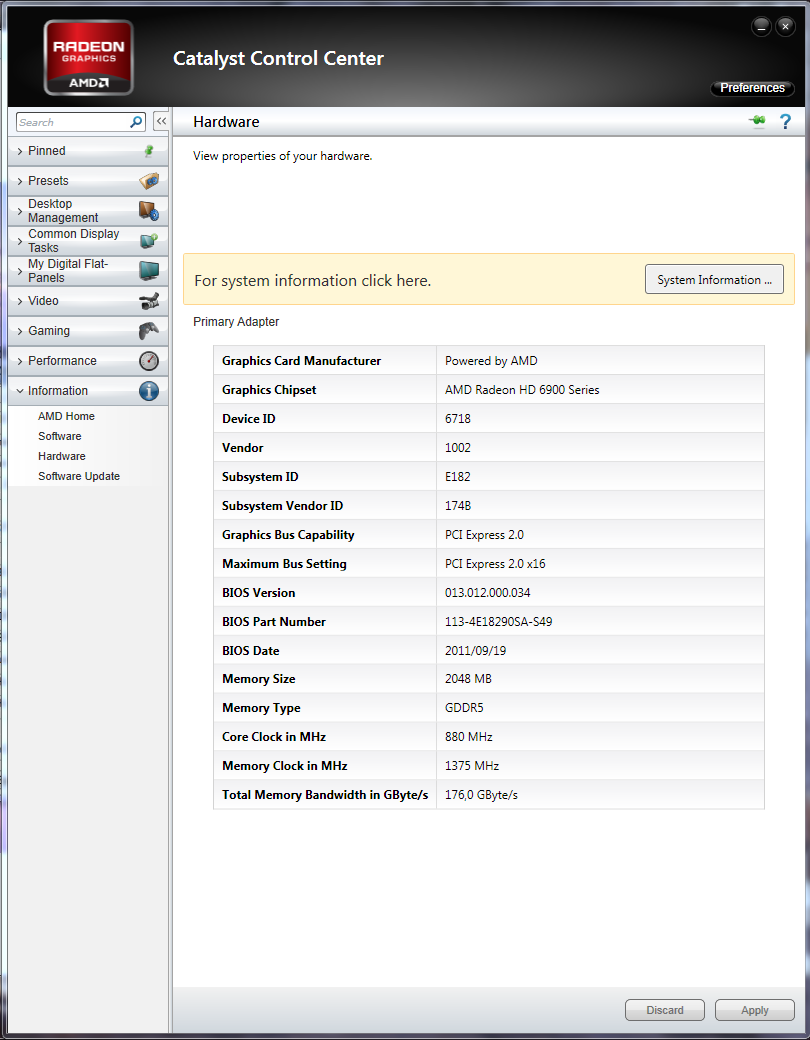Select the Device ID value 6718

pyautogui.click(x=458, y=419)
